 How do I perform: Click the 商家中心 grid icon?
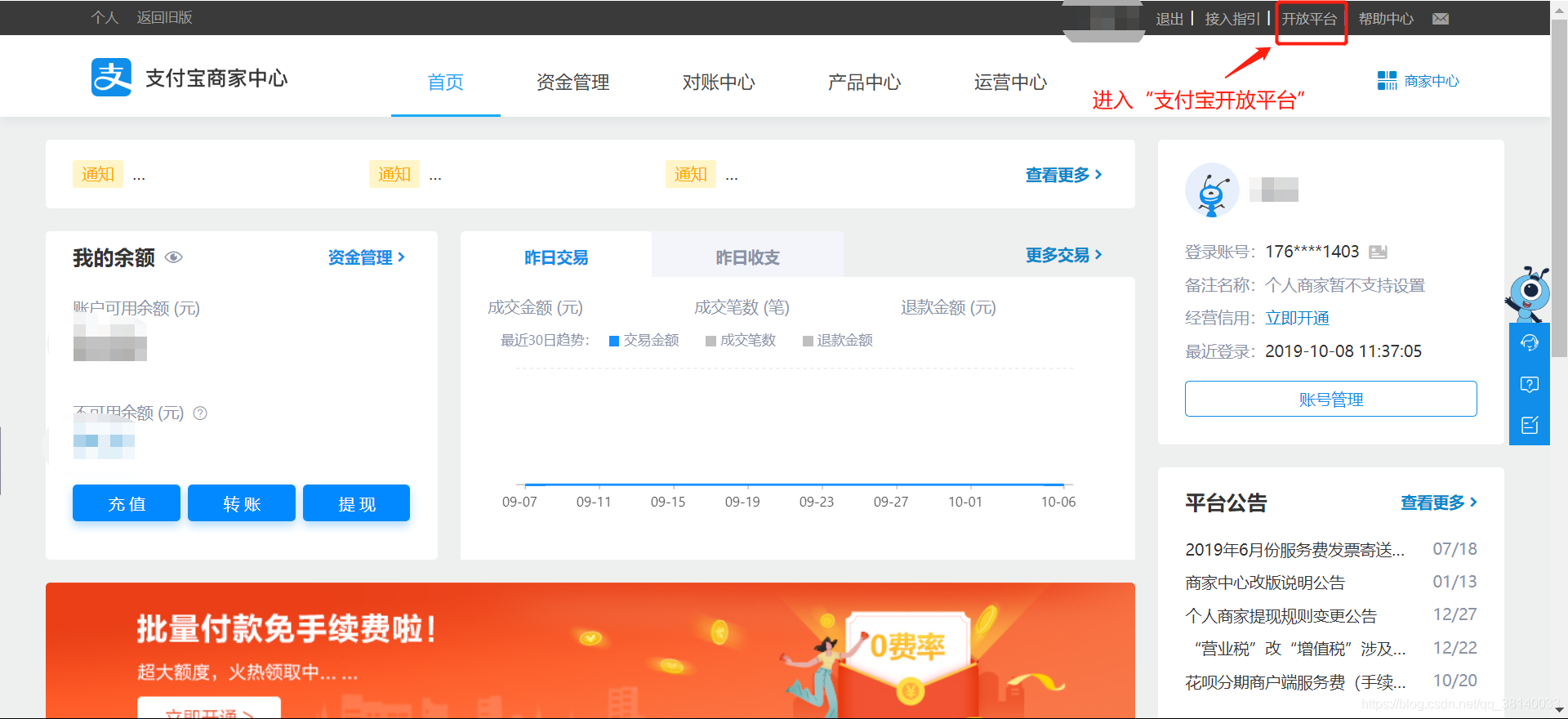click(1387, 80)
